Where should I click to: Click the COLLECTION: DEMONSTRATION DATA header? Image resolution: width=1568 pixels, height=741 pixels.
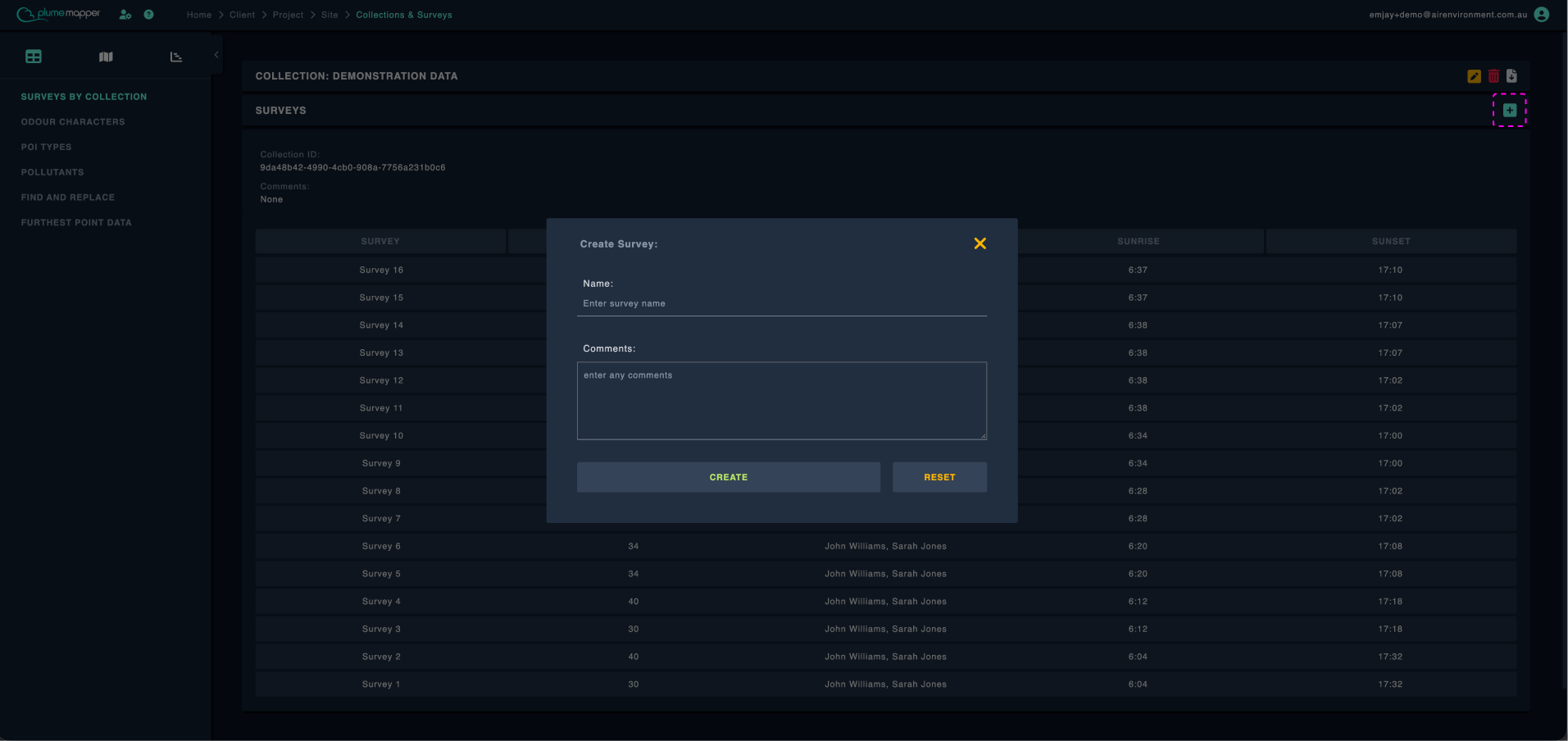pyautogui.click(x=357, y=76)
